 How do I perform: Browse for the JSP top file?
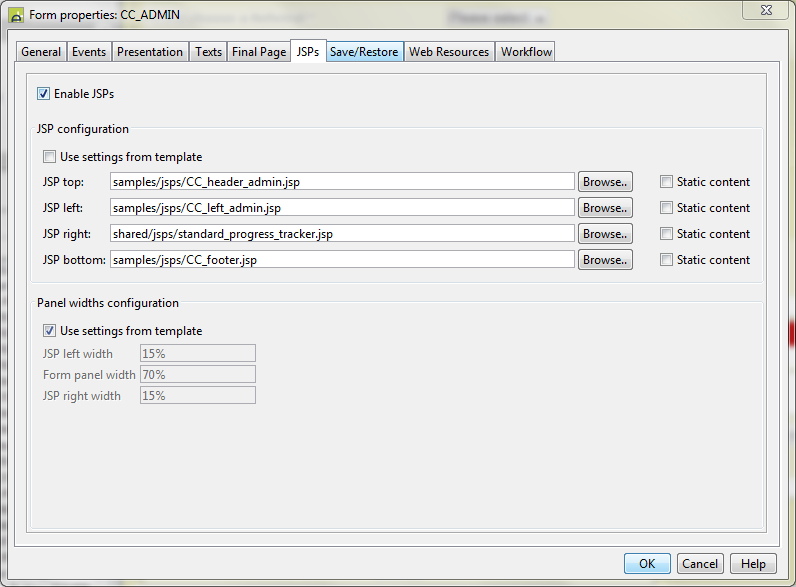click(x=605, y=182)
